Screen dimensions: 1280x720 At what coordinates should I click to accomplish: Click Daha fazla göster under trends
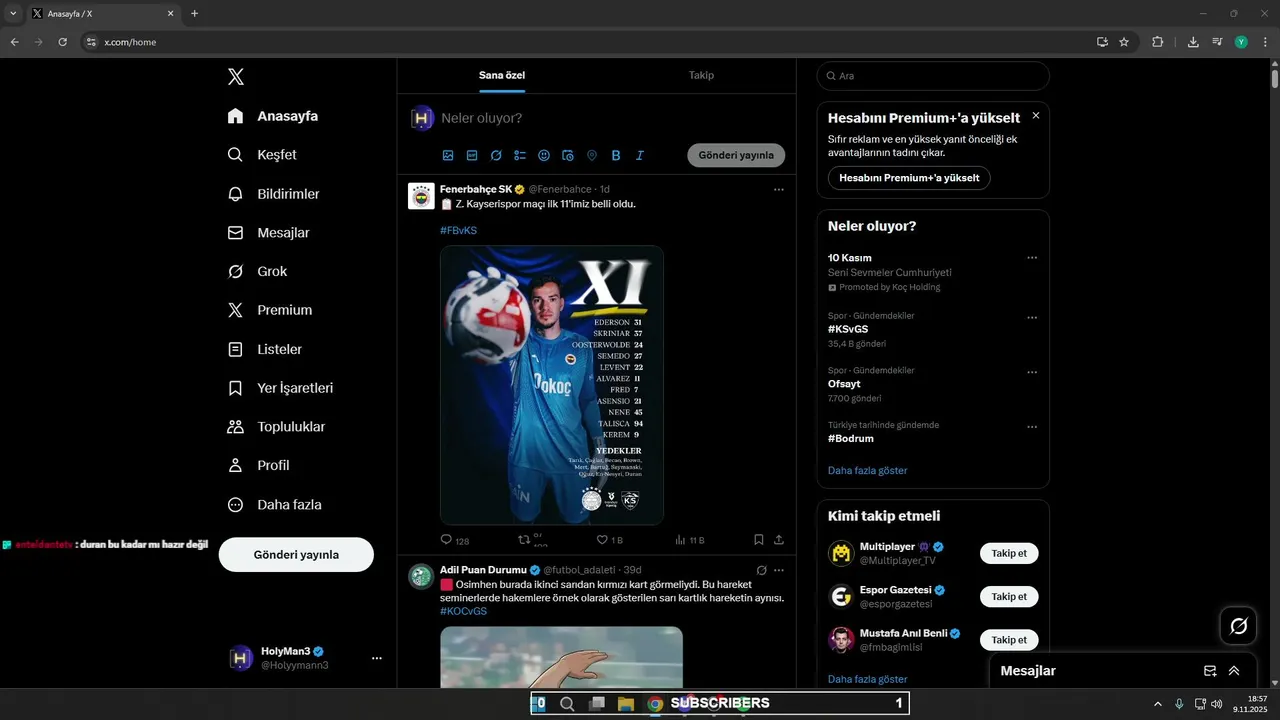point(868,470)
